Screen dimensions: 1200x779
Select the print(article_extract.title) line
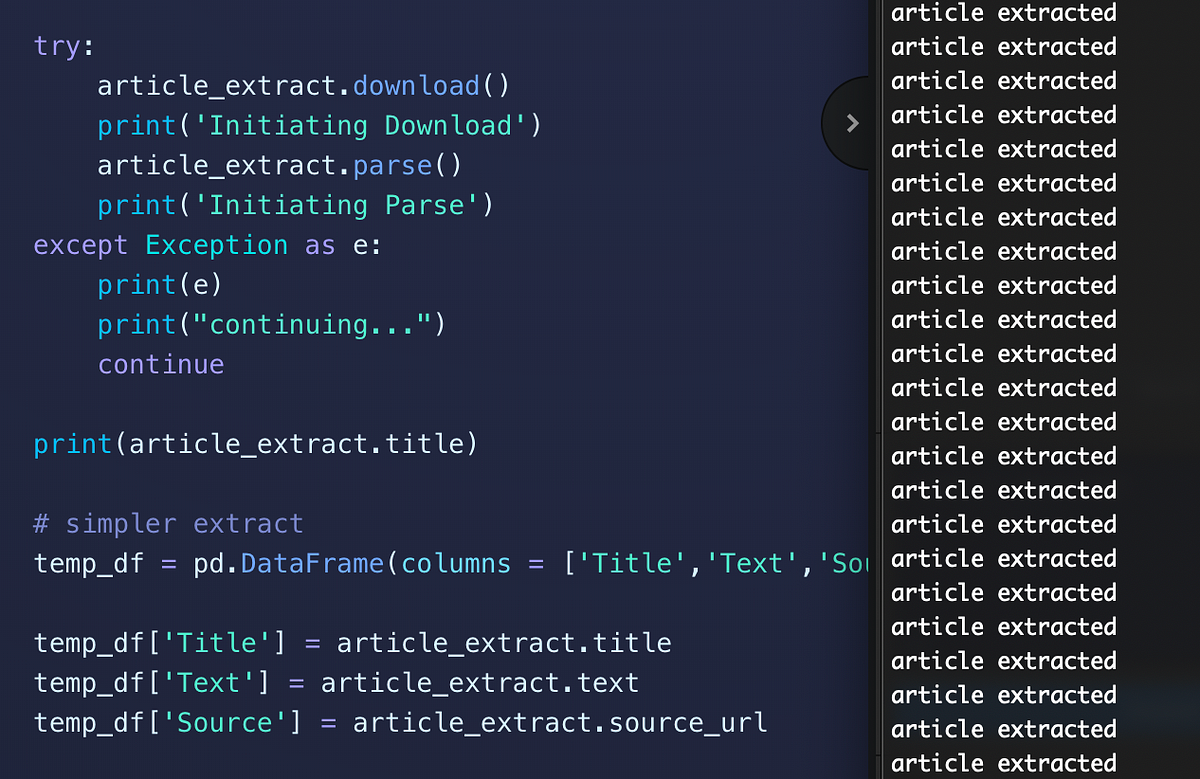pos(255,443)
